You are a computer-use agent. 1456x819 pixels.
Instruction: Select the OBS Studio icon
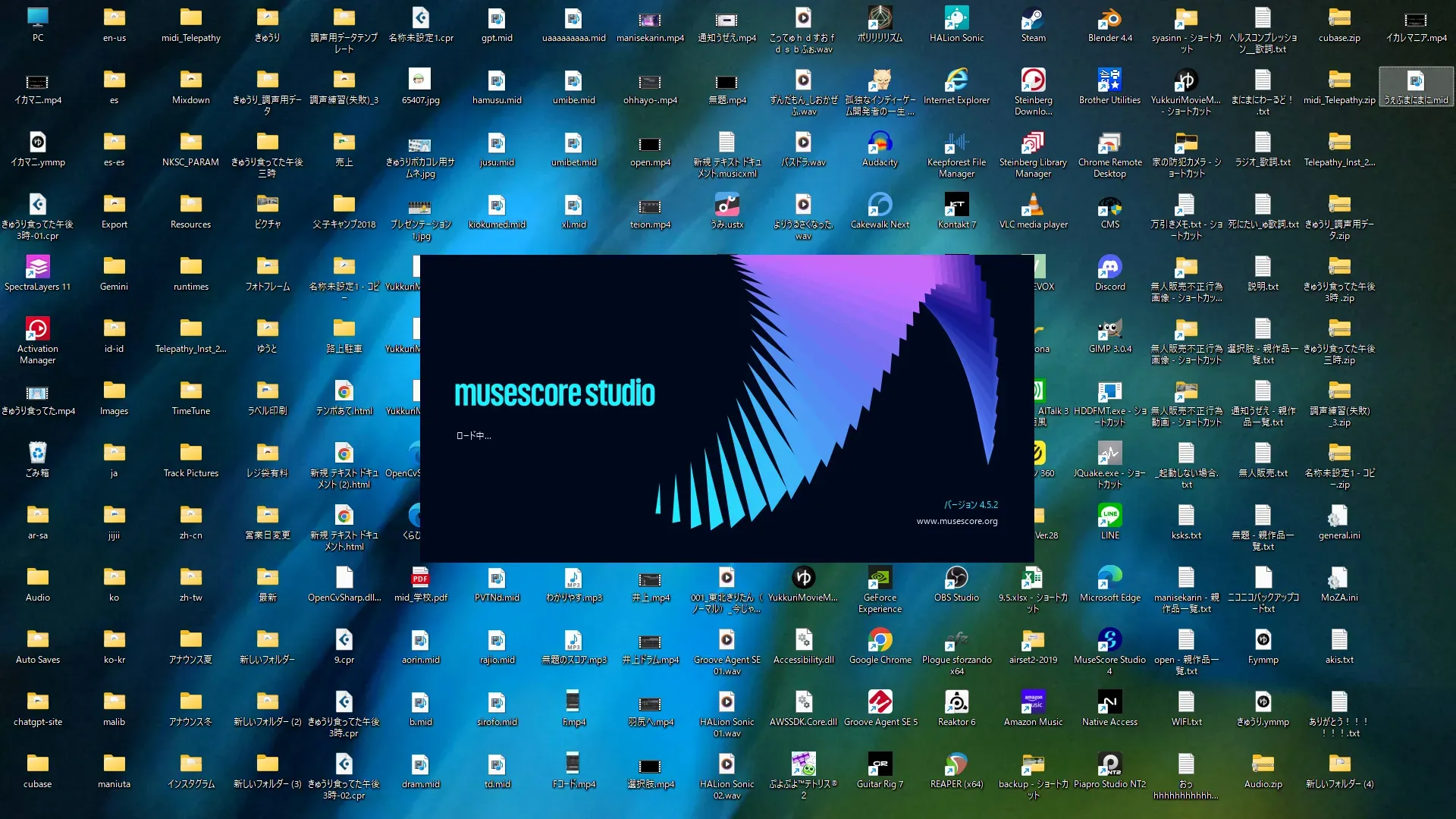tap(956, 579)
